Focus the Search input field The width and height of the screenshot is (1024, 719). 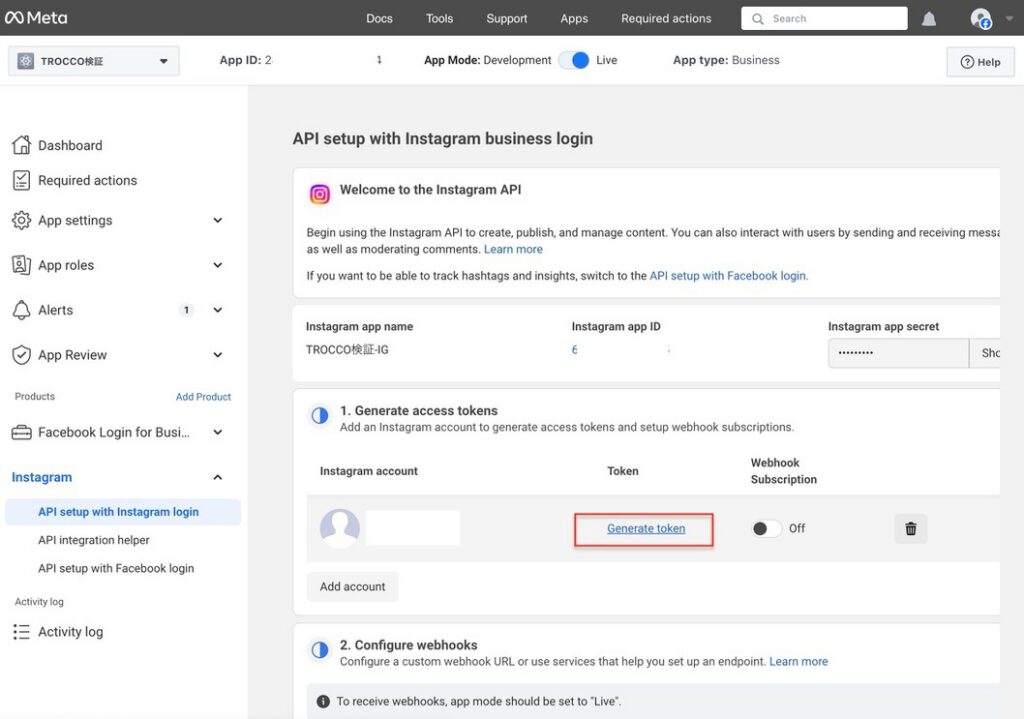830,19
